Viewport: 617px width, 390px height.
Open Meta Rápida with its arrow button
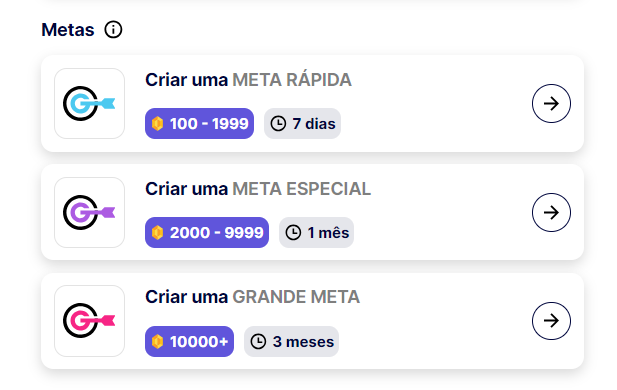pyautogui.click(x=551, y=104)
